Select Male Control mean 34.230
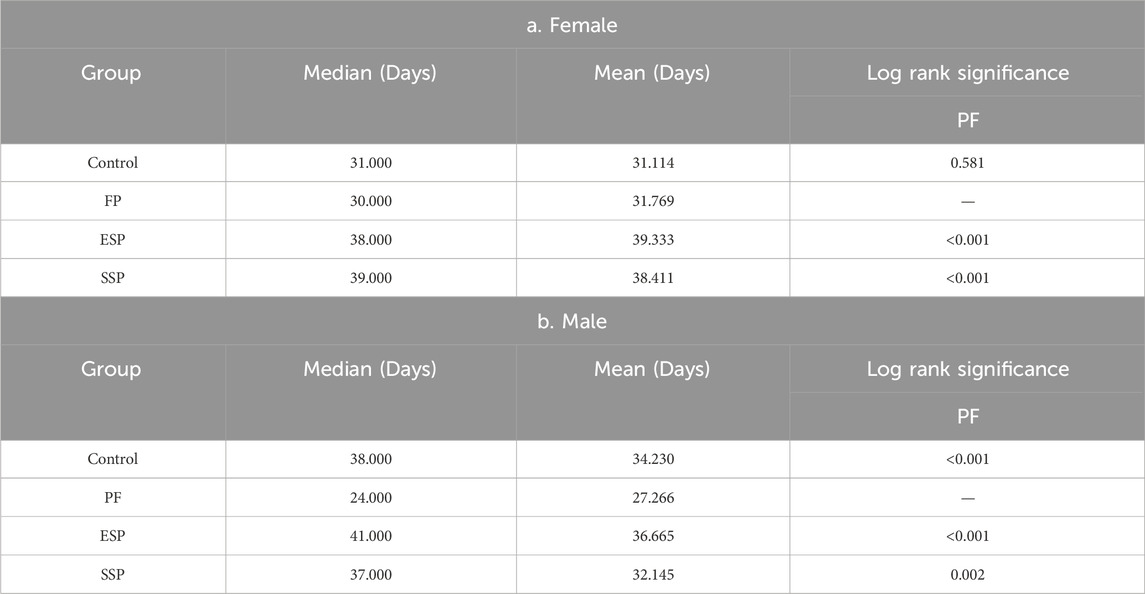1145x594 pixels. pyautogui.click(x=653, y=459)
